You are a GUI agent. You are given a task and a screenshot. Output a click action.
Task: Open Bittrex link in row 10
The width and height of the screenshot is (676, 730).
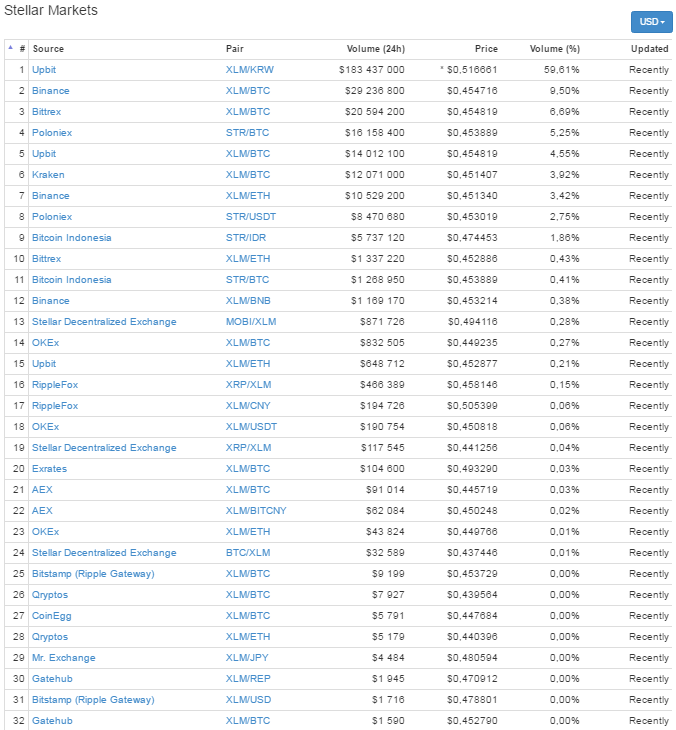pyautogui.click(x=46, y=258)
